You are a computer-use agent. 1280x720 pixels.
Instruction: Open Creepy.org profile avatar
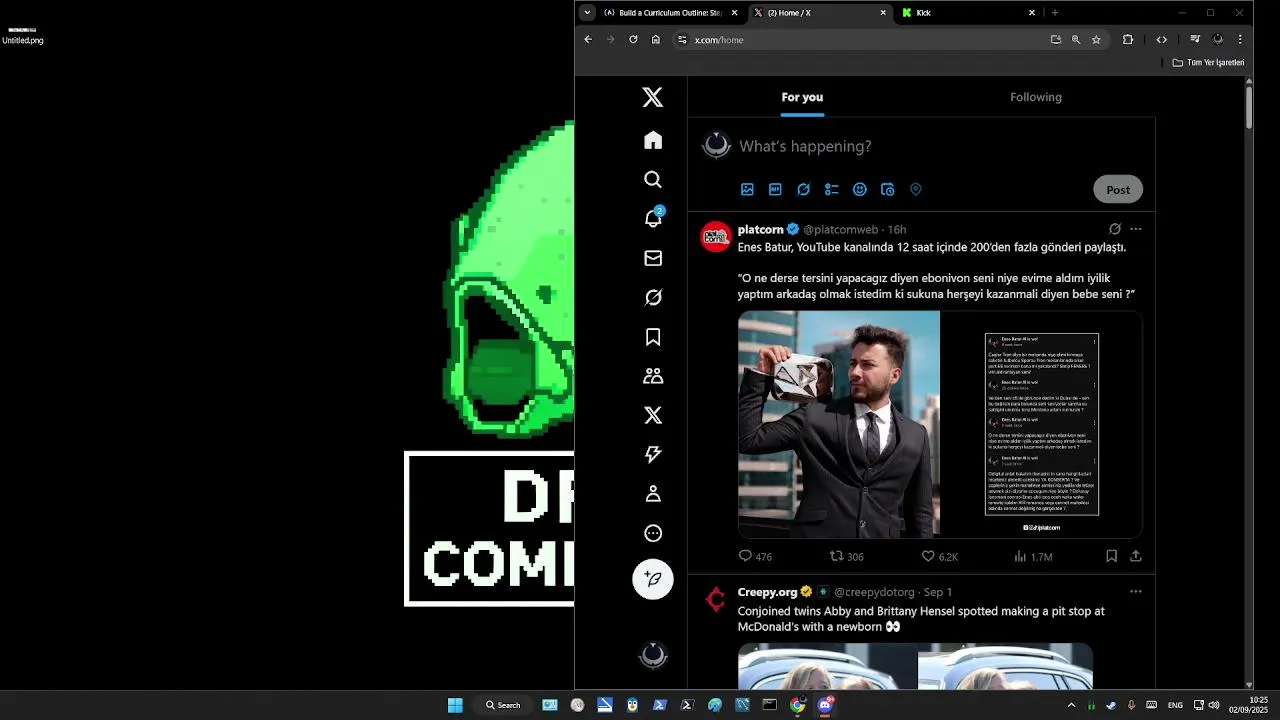click(716, 599)
